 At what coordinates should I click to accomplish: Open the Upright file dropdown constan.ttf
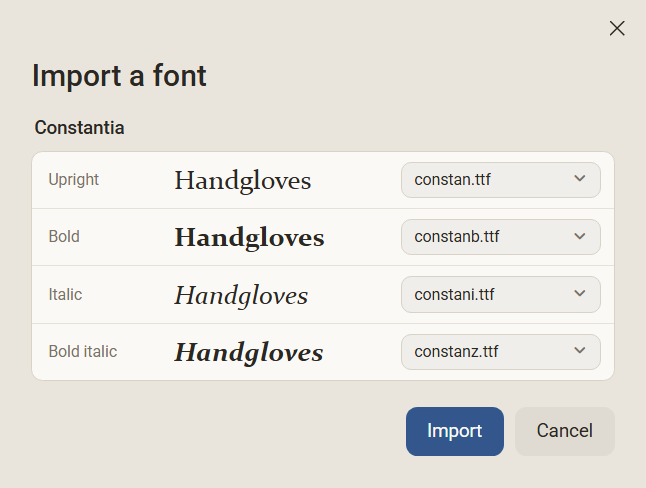501,180
